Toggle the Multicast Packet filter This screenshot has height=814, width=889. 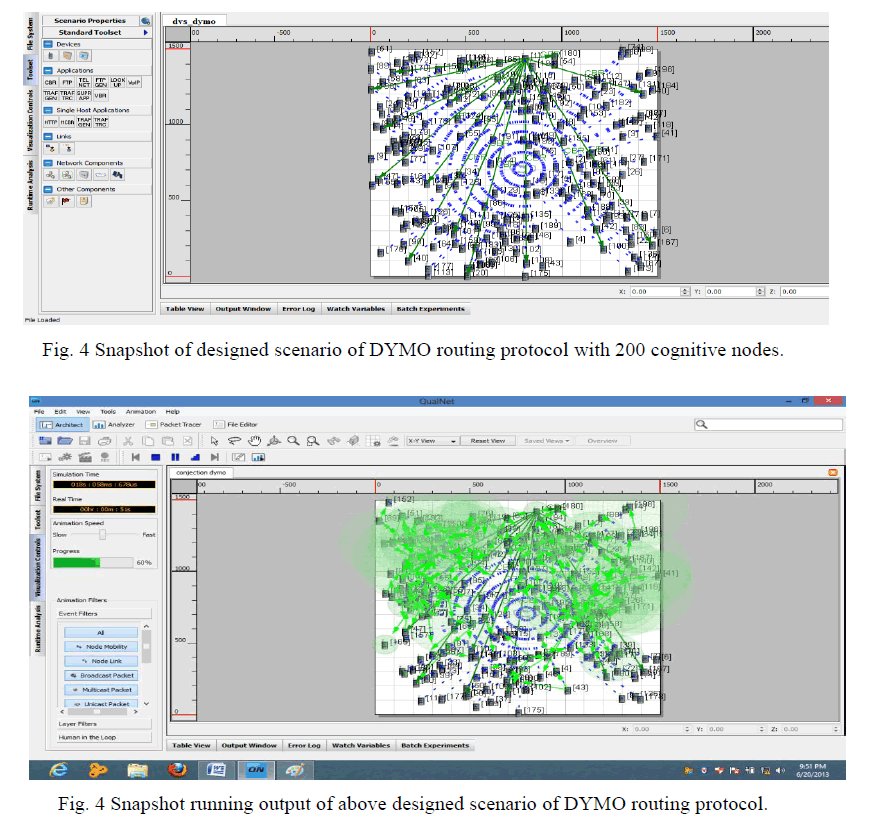pyautogui.click(x=100, y=690)
